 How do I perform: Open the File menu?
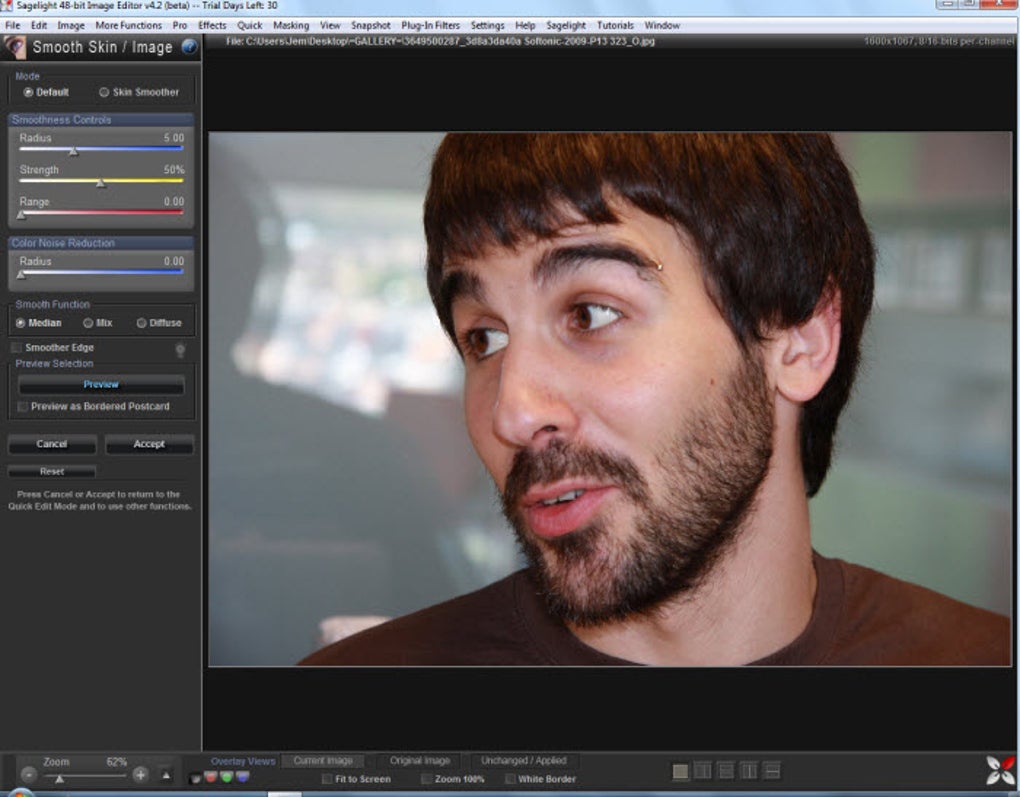12,25
